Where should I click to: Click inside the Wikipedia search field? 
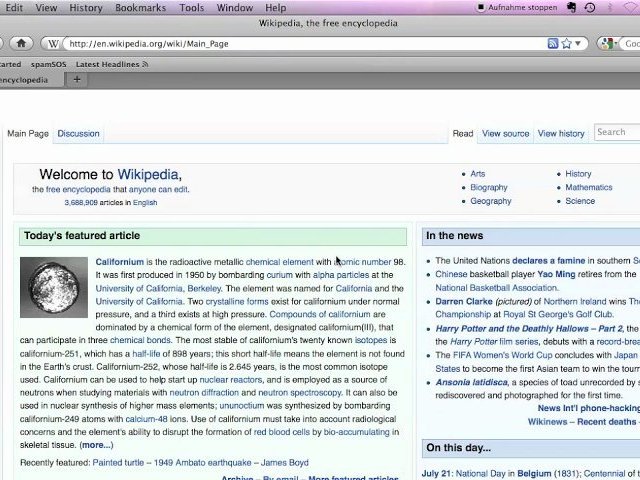[615, 132]
